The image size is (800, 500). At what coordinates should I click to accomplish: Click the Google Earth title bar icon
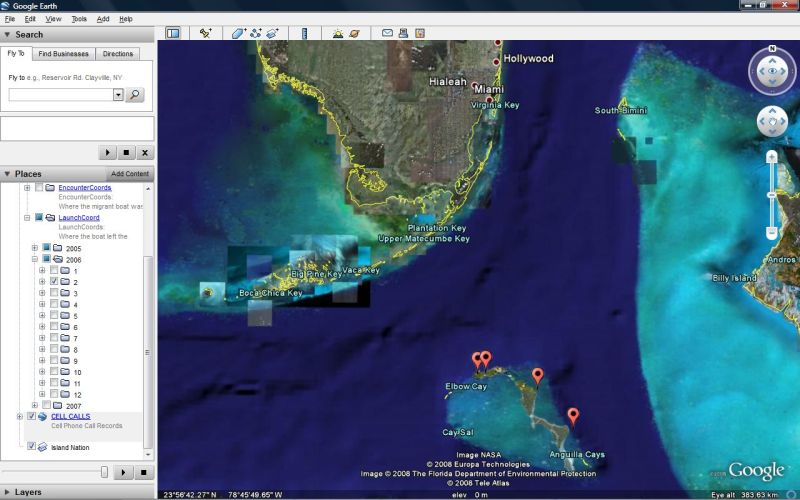tap(5, 6)
